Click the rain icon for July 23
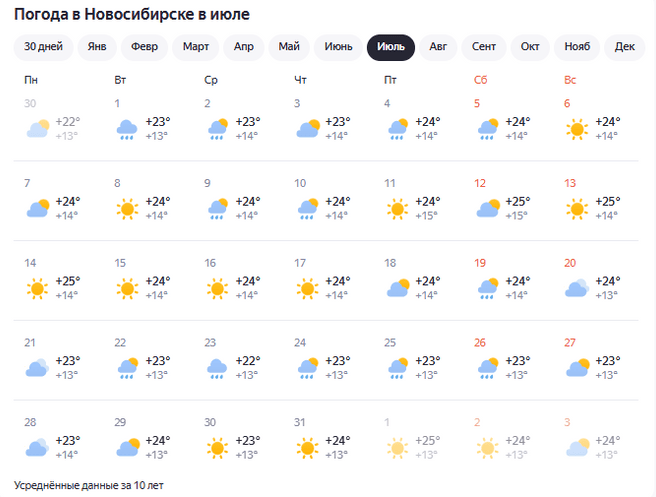 217,368
